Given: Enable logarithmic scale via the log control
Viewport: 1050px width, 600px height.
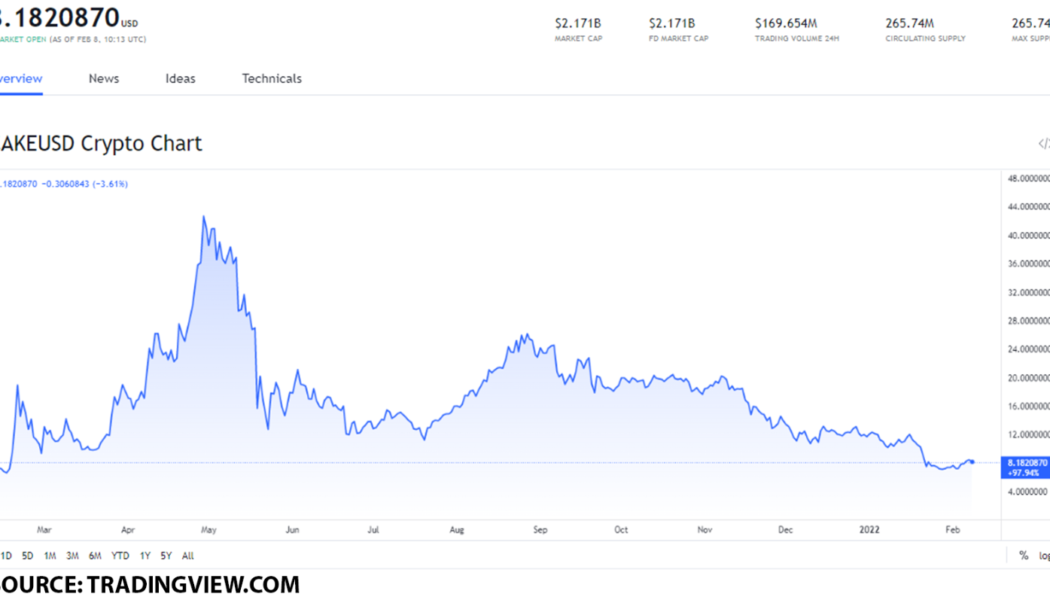Looking at the screenshot, I should click(x=1046, y=555).
